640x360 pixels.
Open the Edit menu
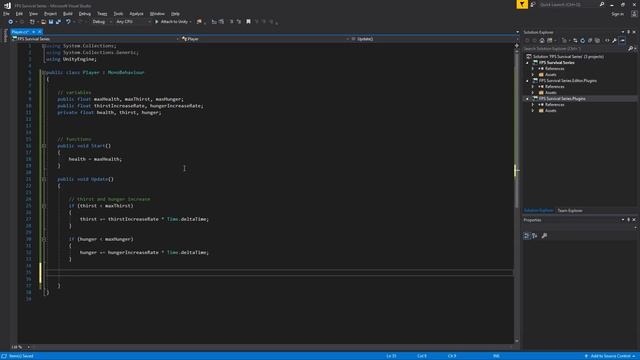pos(19,13)
